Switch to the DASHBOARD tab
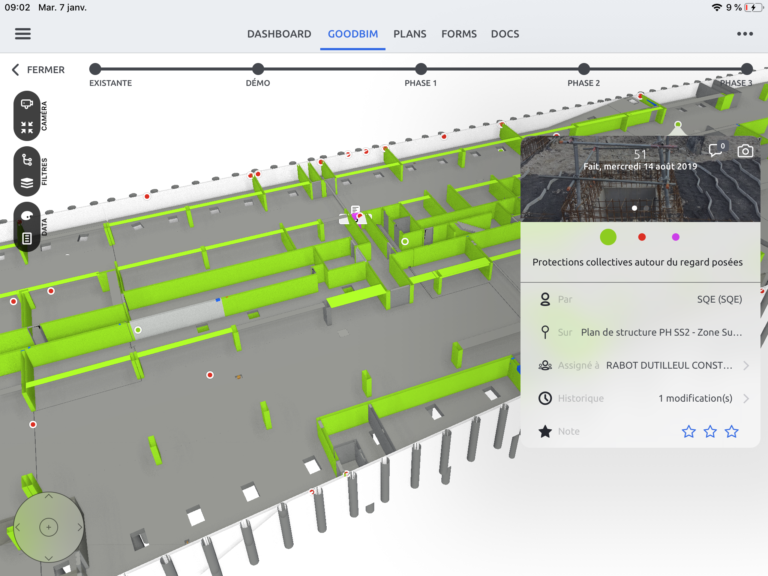Image resolution: width=768 pixels, height=576 pixels. tap(279, 34)
